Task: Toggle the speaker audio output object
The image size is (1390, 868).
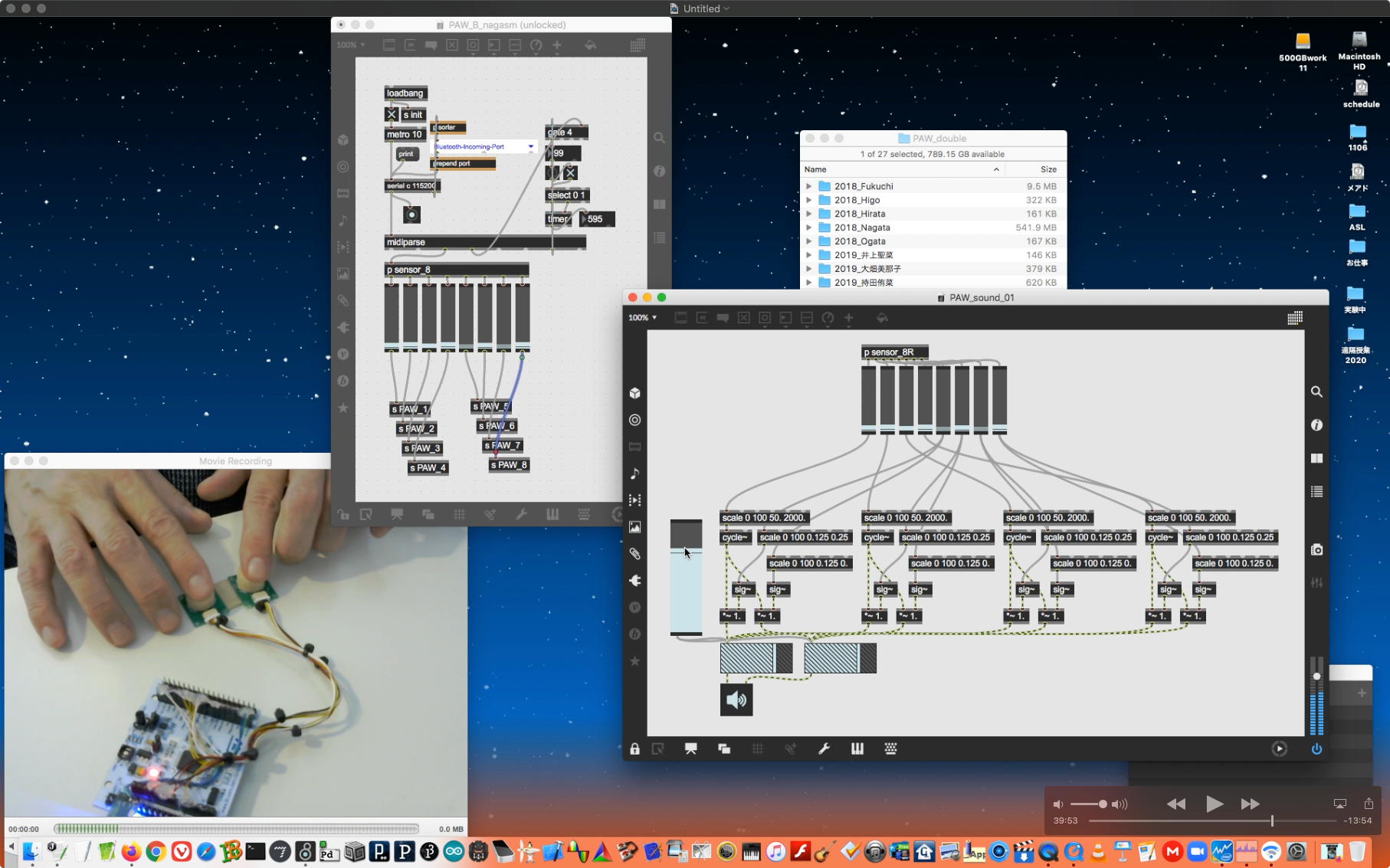Action: pyautogui.click(x=736, y=700)
